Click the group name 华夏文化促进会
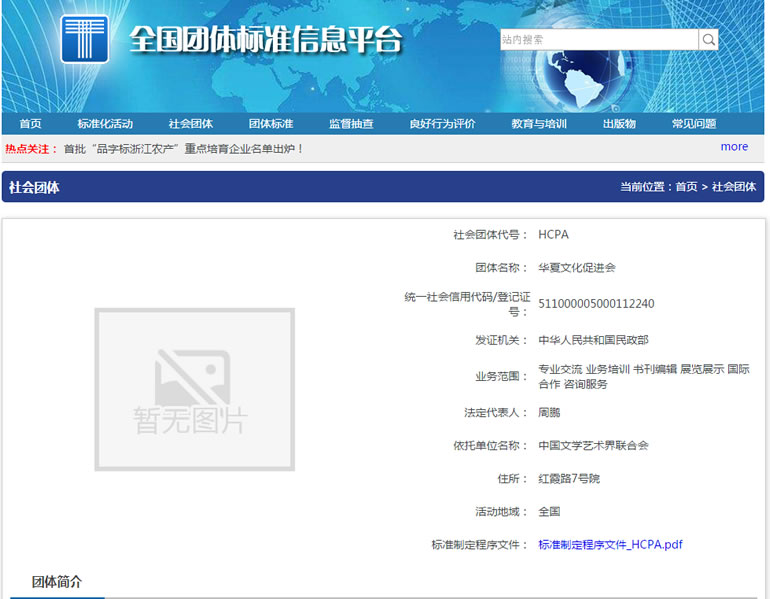The width and height of the screenshot is (770, 599). (577, 268)
